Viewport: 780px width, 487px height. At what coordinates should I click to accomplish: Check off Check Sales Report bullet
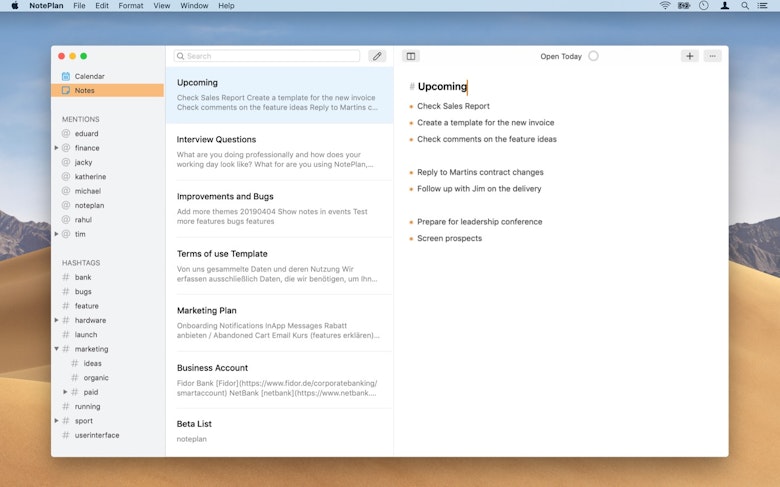[411, 106]
